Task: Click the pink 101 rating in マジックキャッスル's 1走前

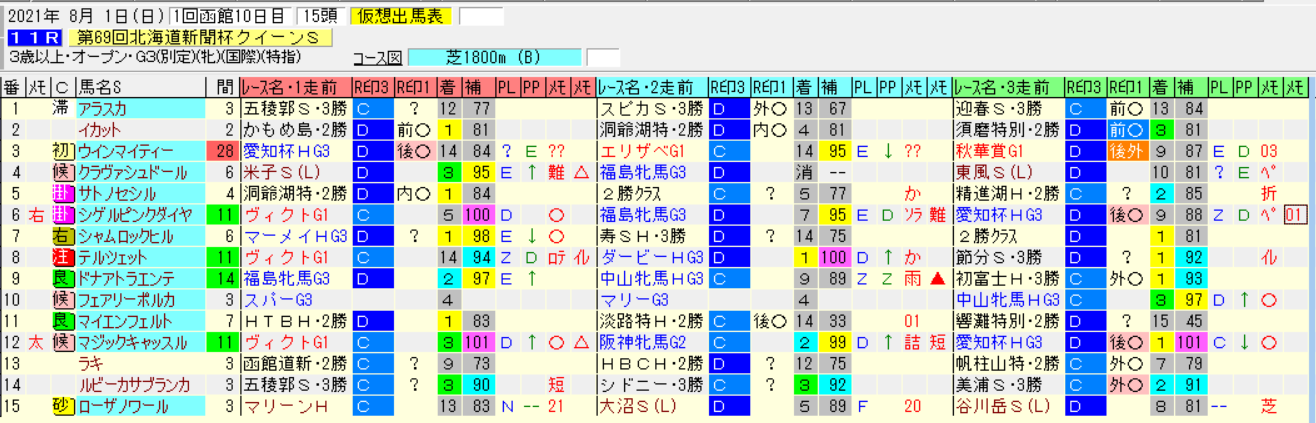Action: click(480, 342)
